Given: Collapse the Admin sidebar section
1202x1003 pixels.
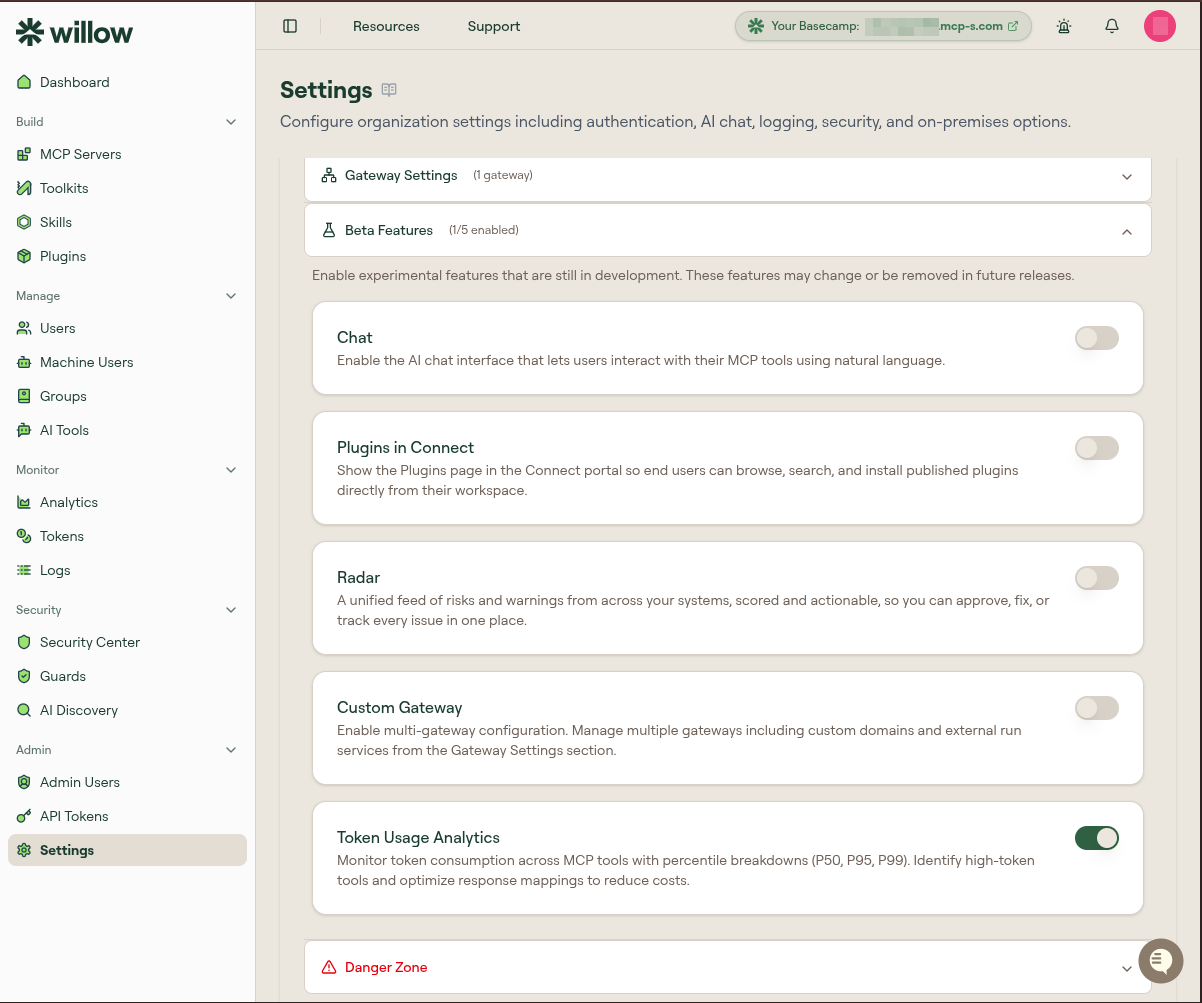Looking at the screenshot, I should 231,750.
